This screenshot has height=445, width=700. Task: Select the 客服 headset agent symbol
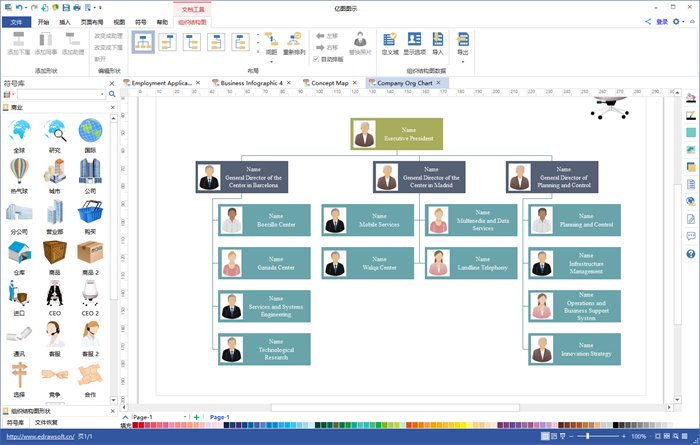(x=55, y=334)
